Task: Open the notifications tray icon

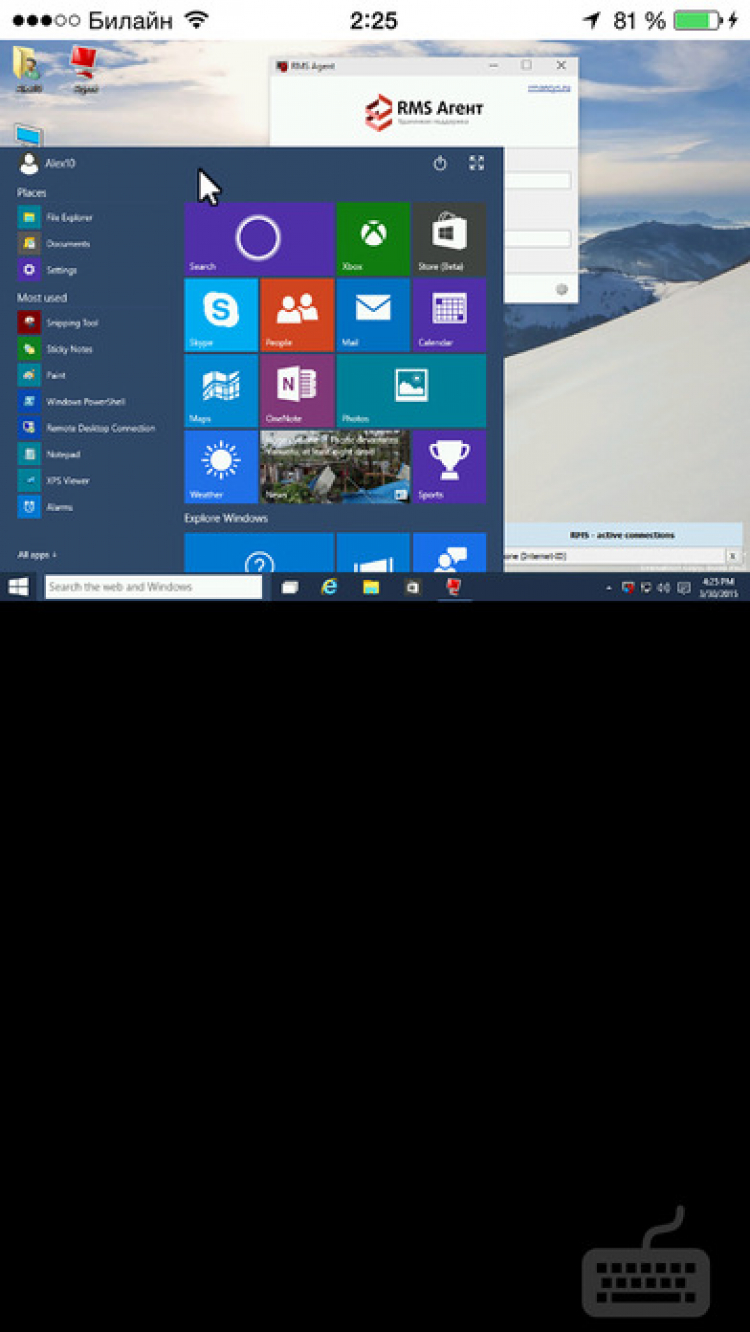Action: pos(683,588)
